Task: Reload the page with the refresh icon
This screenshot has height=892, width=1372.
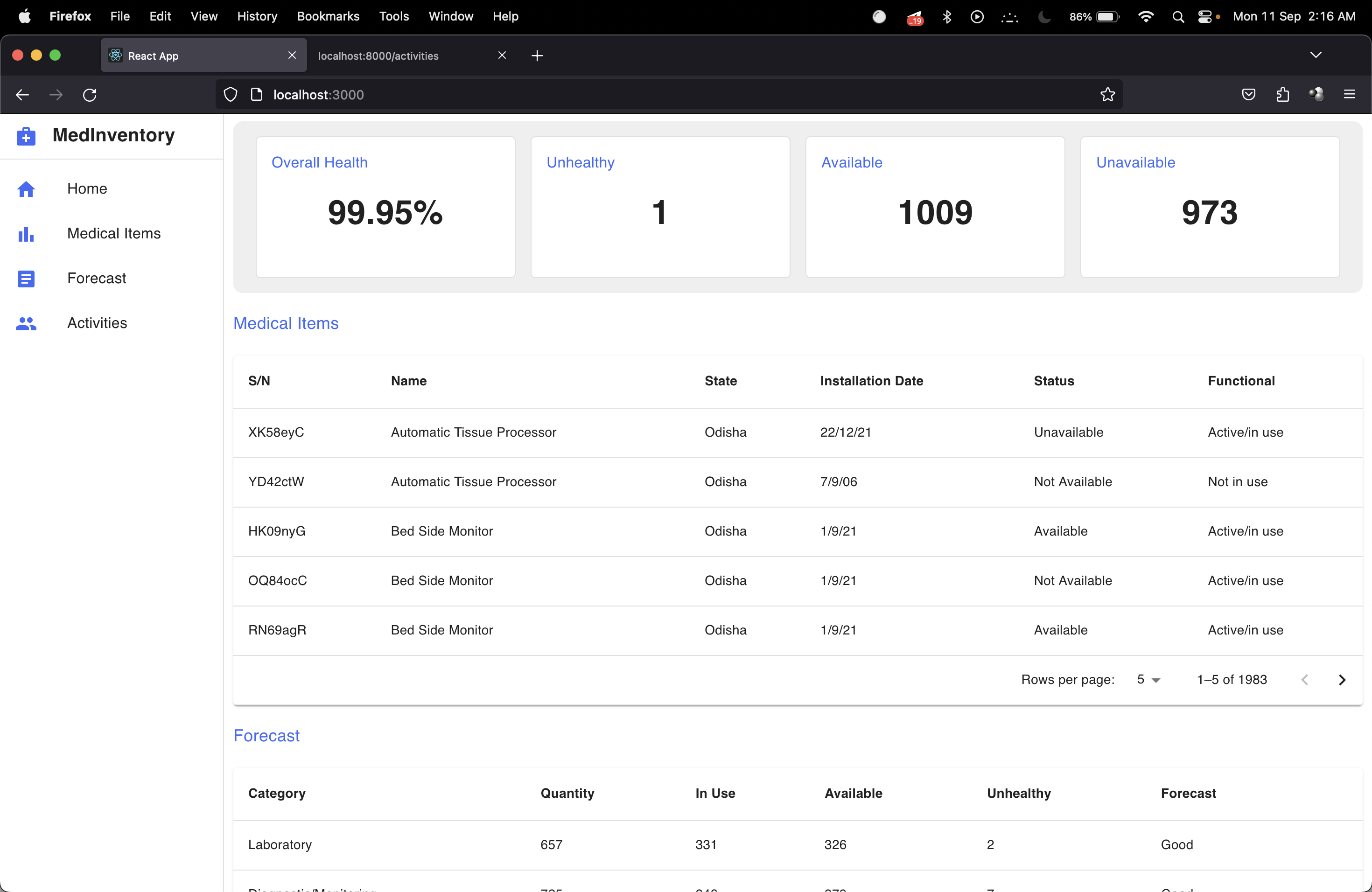Action: point(90,95)
